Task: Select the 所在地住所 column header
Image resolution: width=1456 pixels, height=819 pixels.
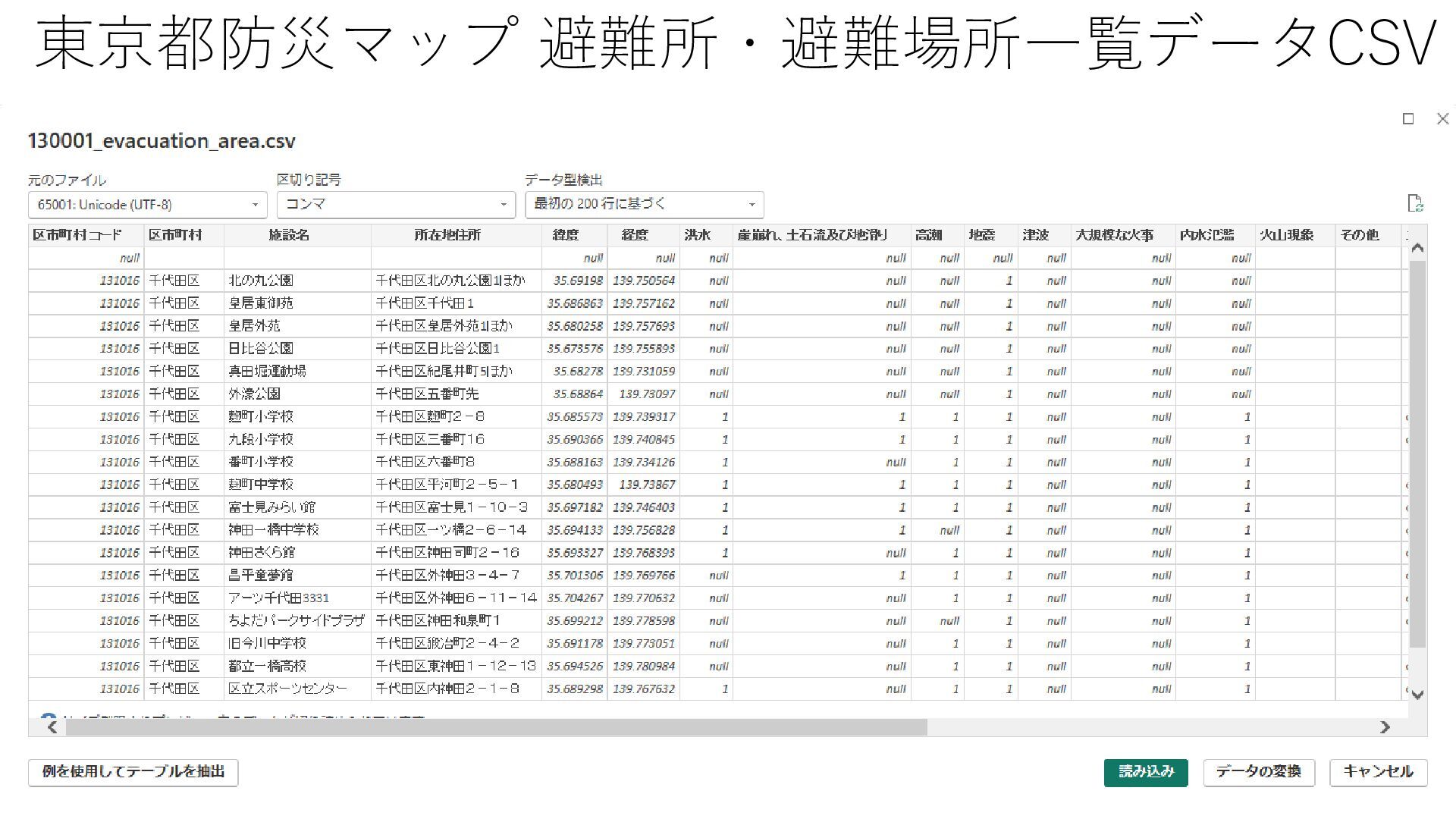Action: (x=447, y=235)
